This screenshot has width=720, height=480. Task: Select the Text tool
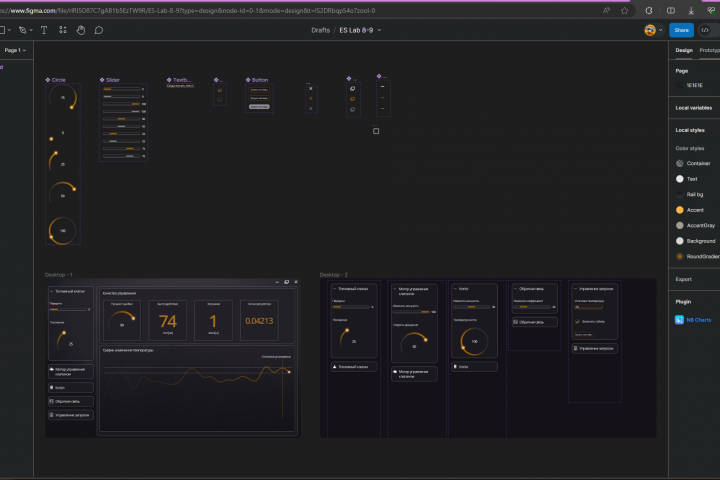pyautogui.click(x=44, y=30)
